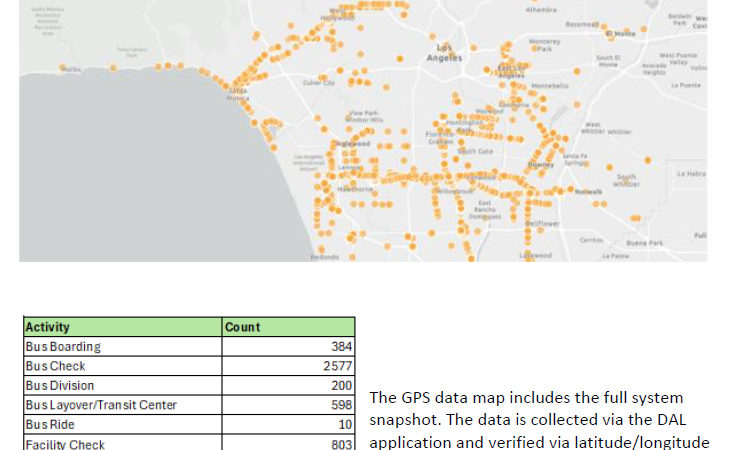This screenshot has height=450, width=740.
Task: Click the Los Angeles map label
Action: tap(444, 53)
